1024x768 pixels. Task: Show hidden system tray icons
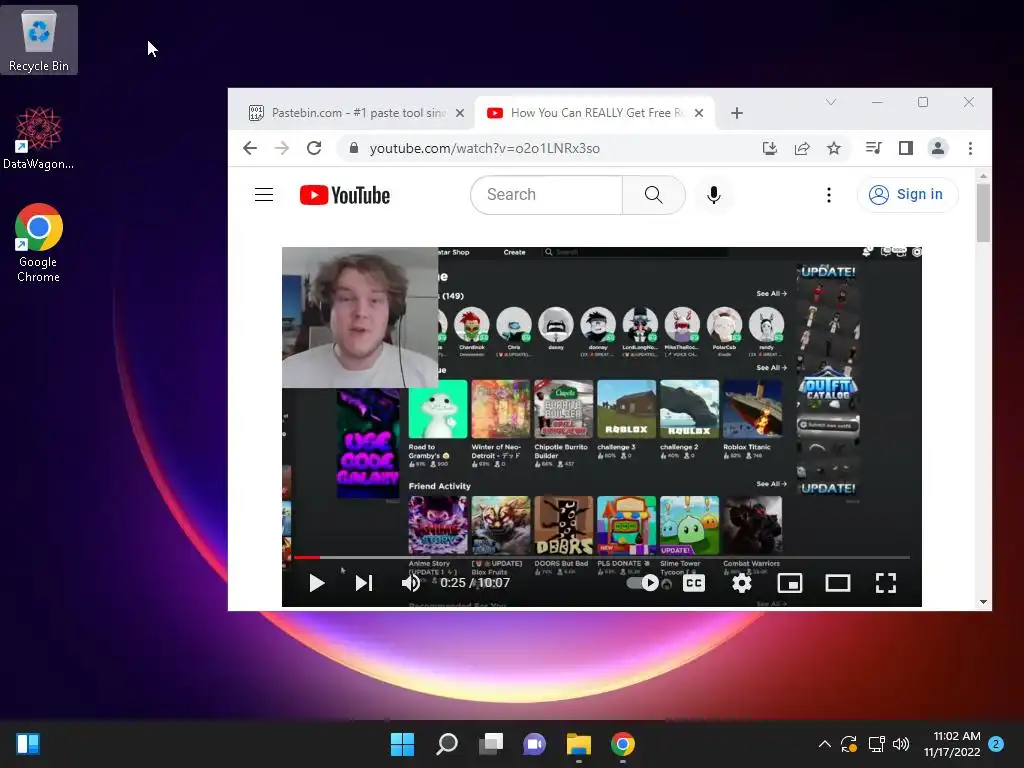824,744
